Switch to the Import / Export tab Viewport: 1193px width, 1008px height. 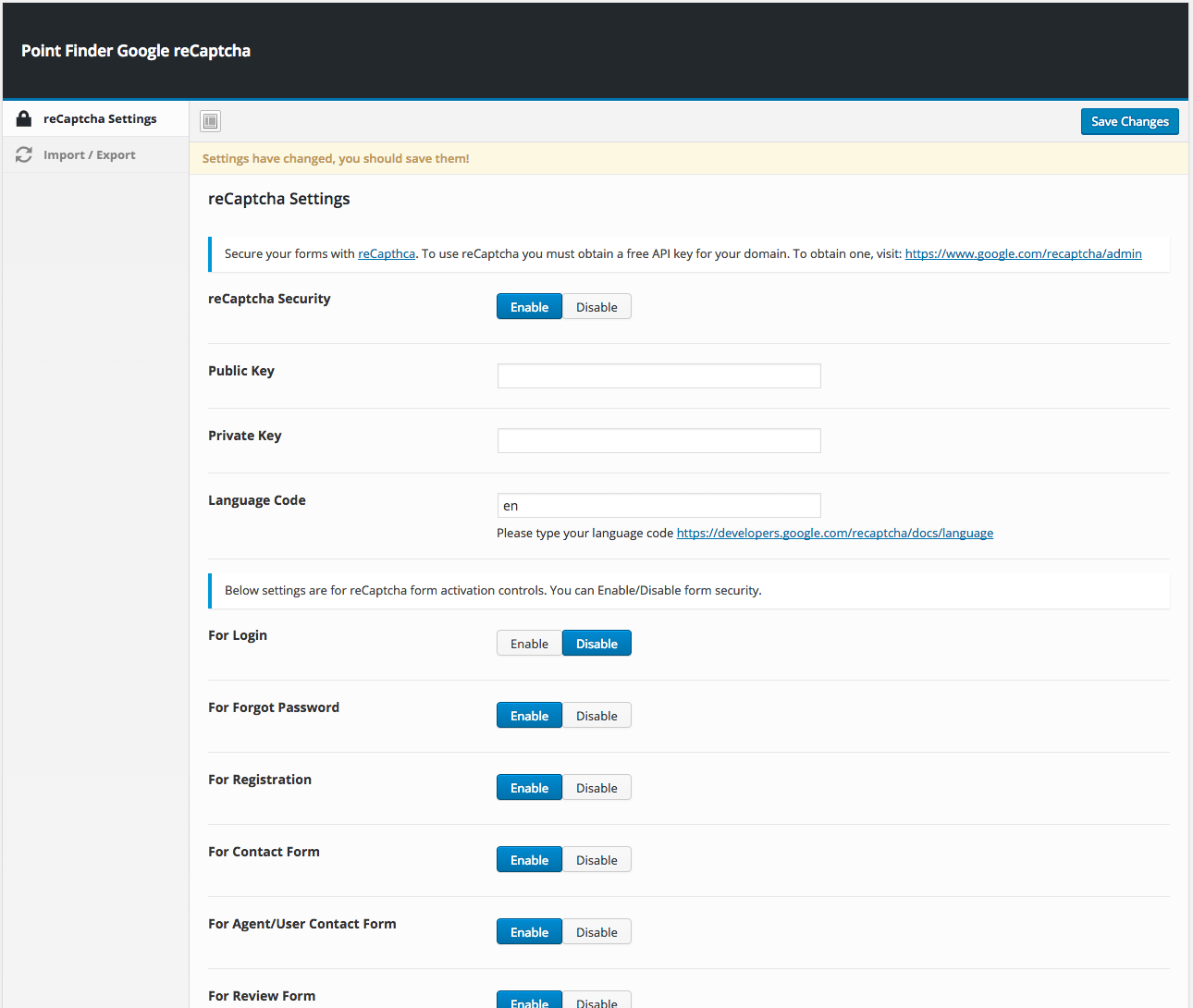click(x=89, y=155)
